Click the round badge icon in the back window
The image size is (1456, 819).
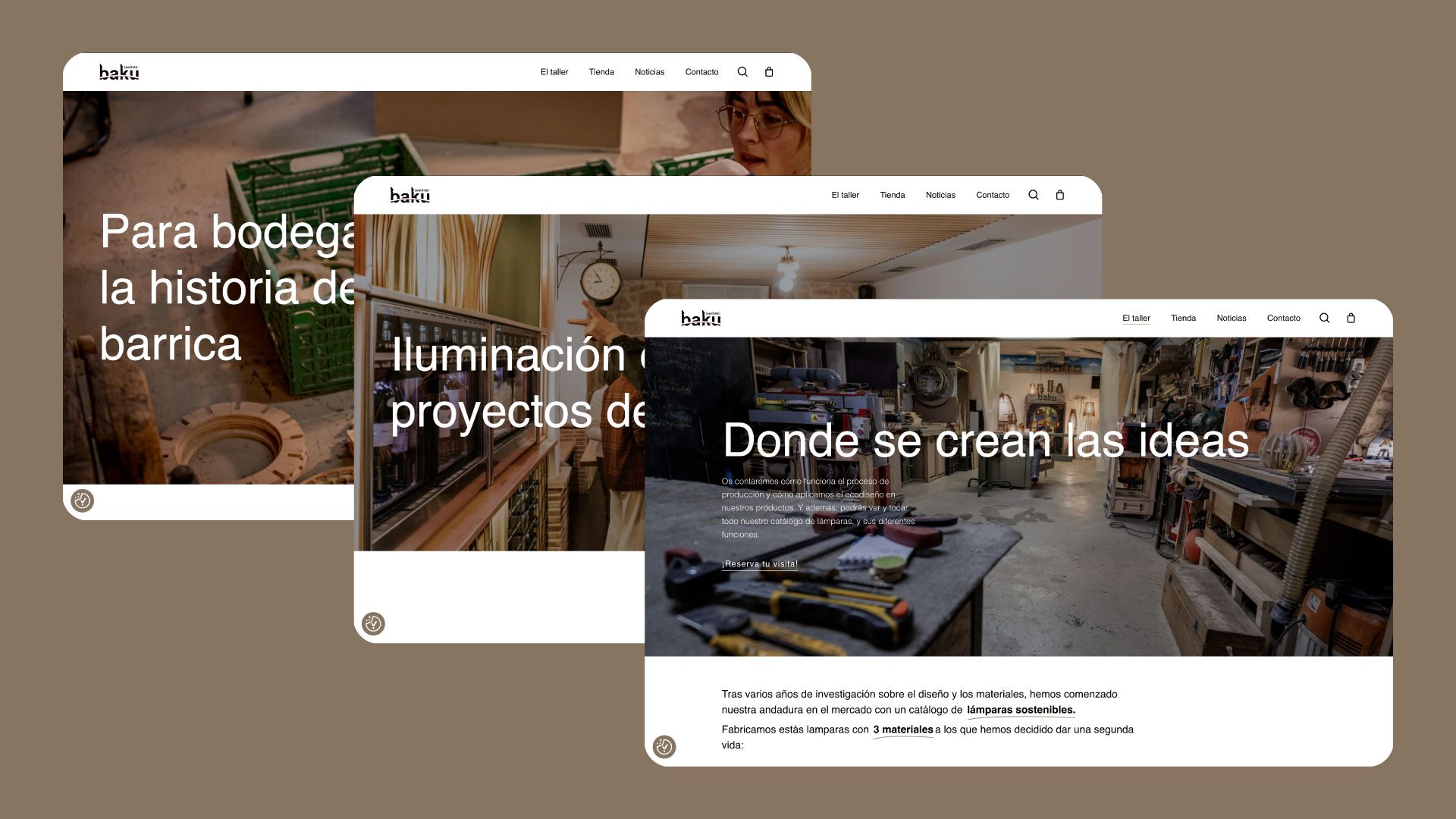(82, 500)
